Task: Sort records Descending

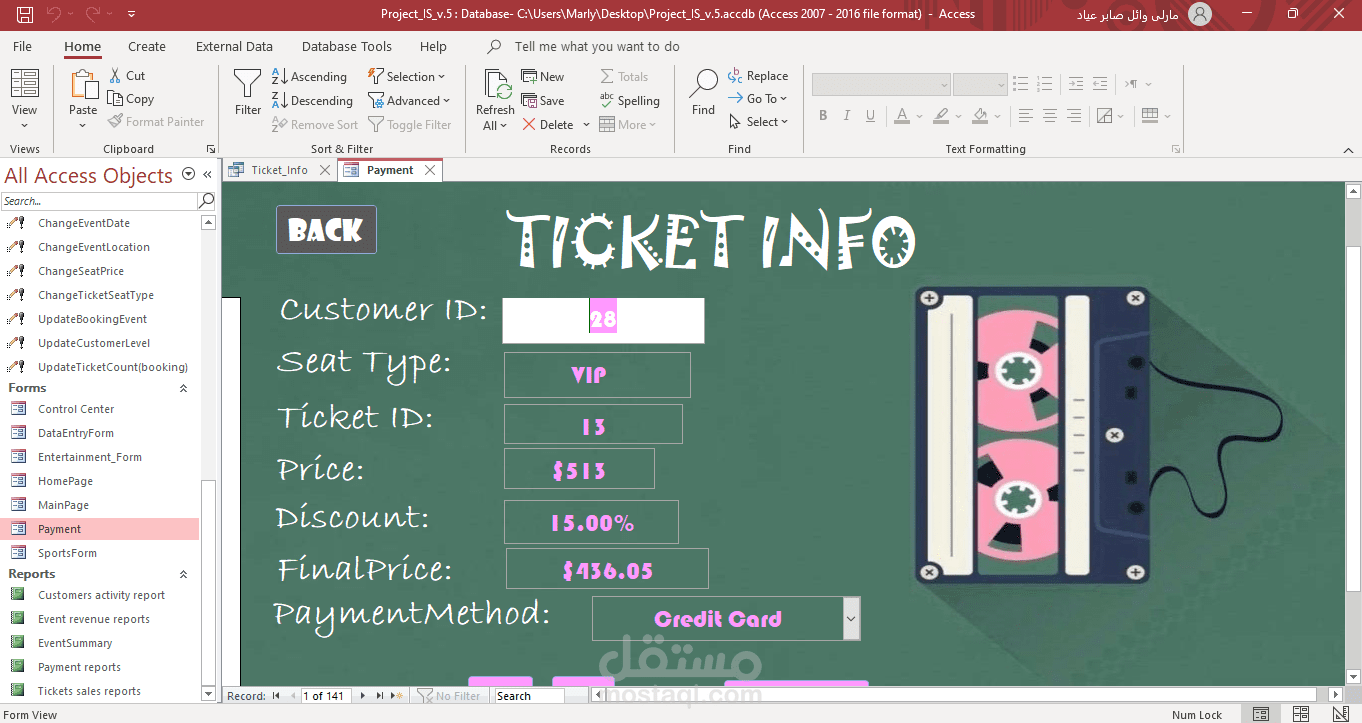Action: click(x=312, y=101)
